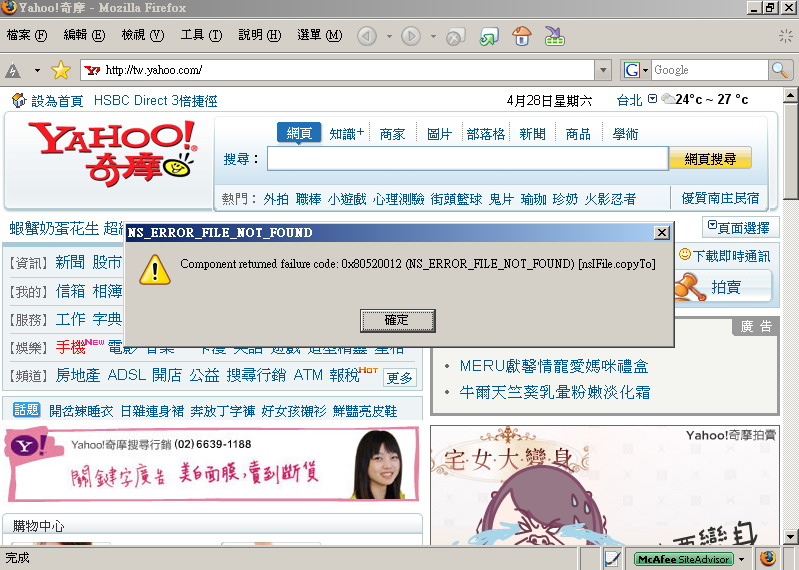Click the Google search engine icon

point(631,70)
